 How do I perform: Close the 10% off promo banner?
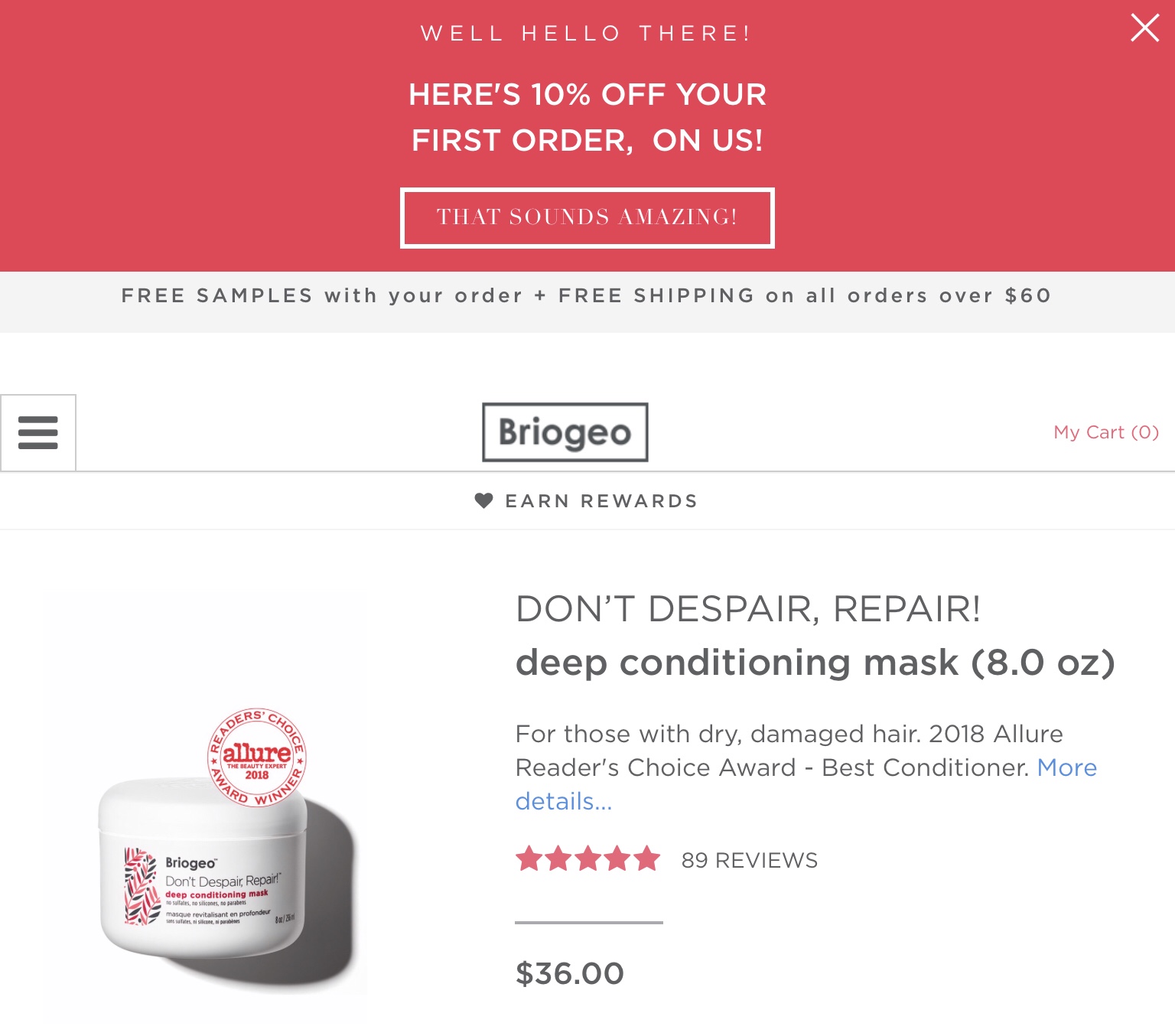tap(1144, 29)
